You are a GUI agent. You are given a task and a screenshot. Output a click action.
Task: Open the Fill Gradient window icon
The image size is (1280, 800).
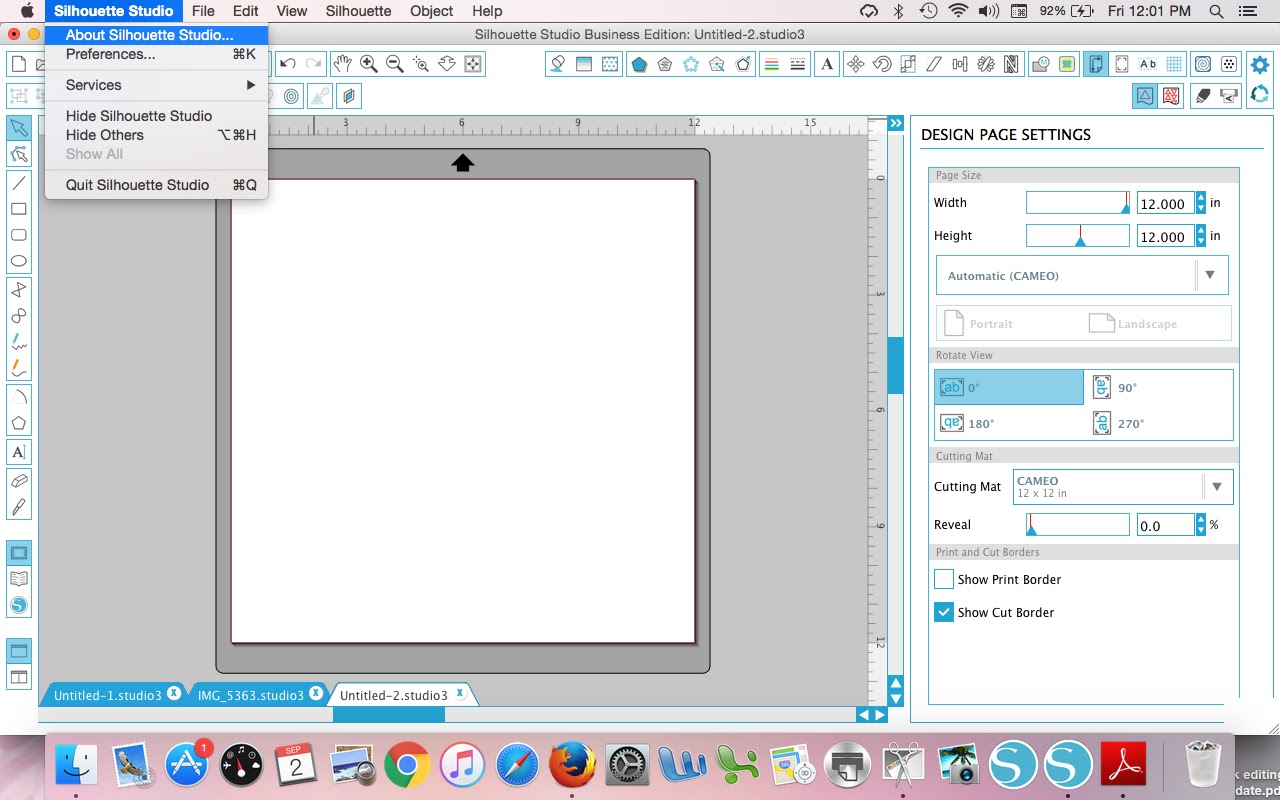click(x=583, y=65)
